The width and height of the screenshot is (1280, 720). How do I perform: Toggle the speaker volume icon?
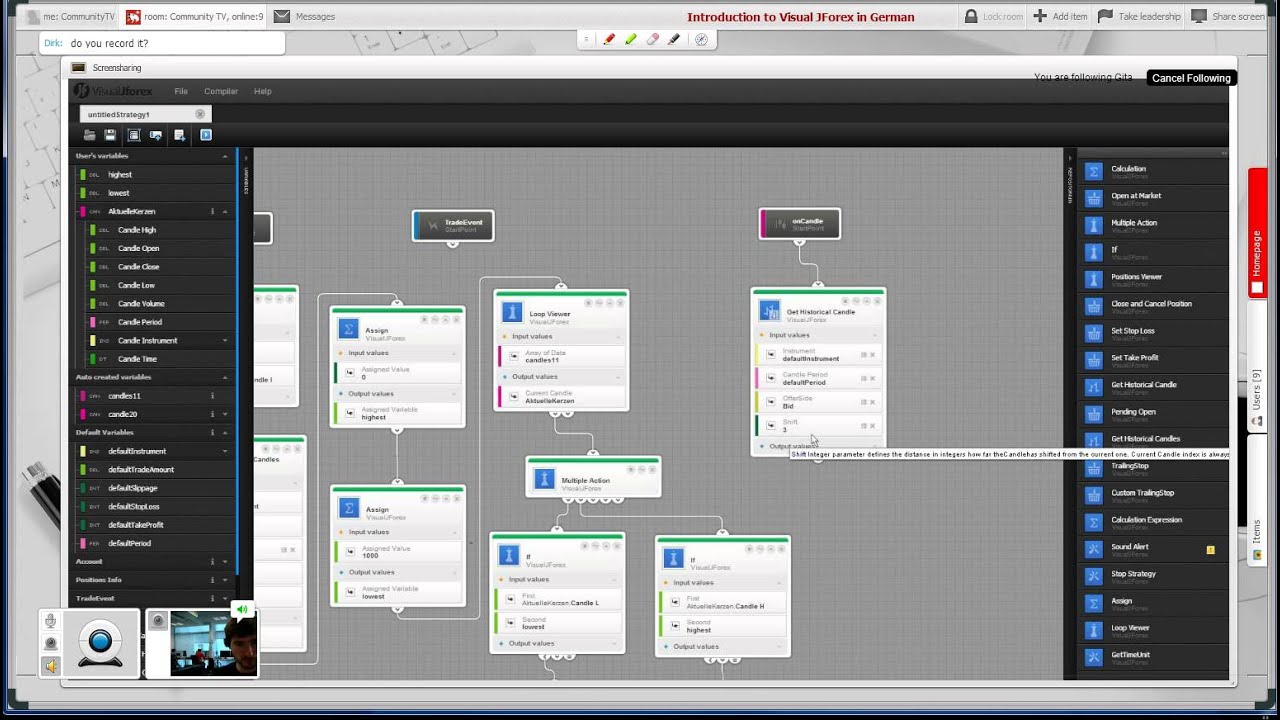coord(51,665)
